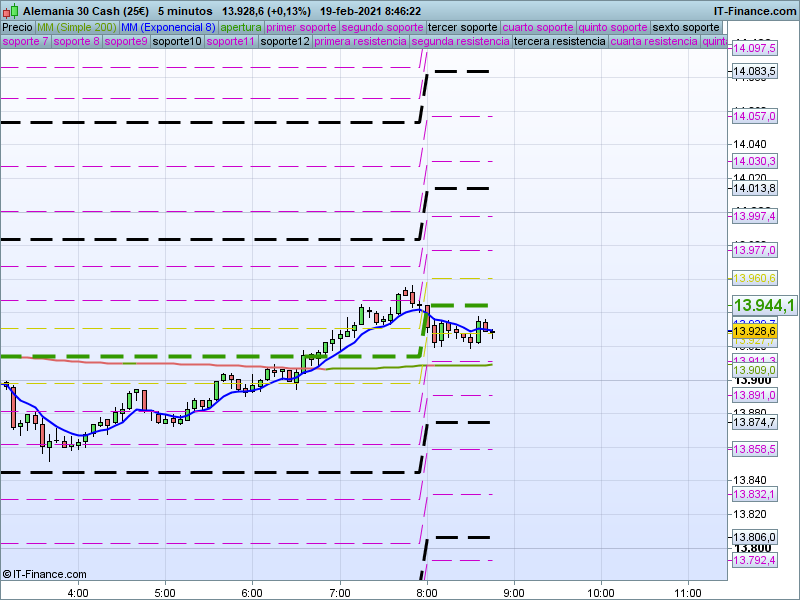Image resolution: width=800 pixels, height=600 pixels.
Task: Click the 14.013,8 price label
Action: tap(754, 188)
